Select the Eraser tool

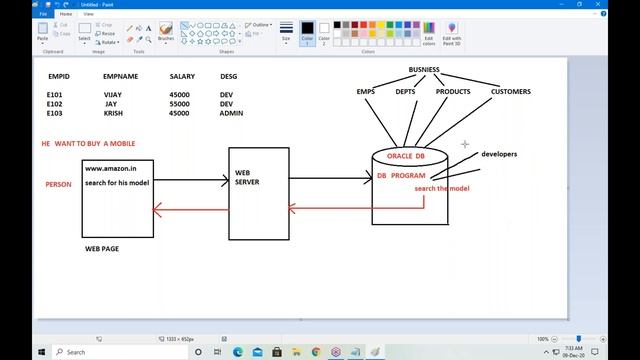pos(129,39)
